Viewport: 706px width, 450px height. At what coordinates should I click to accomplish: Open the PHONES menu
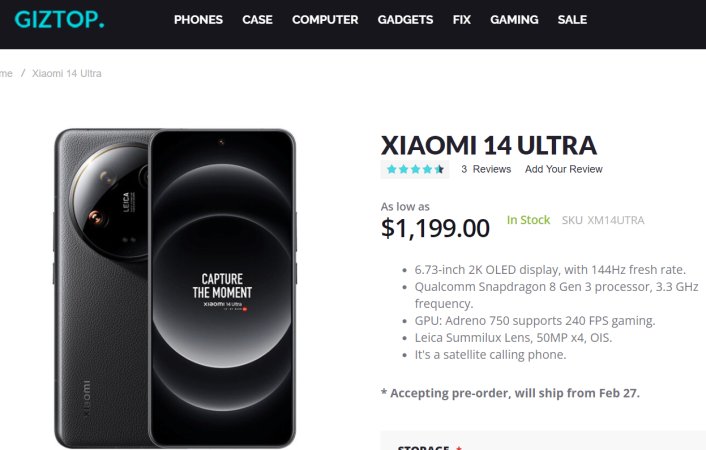[198, 20]
